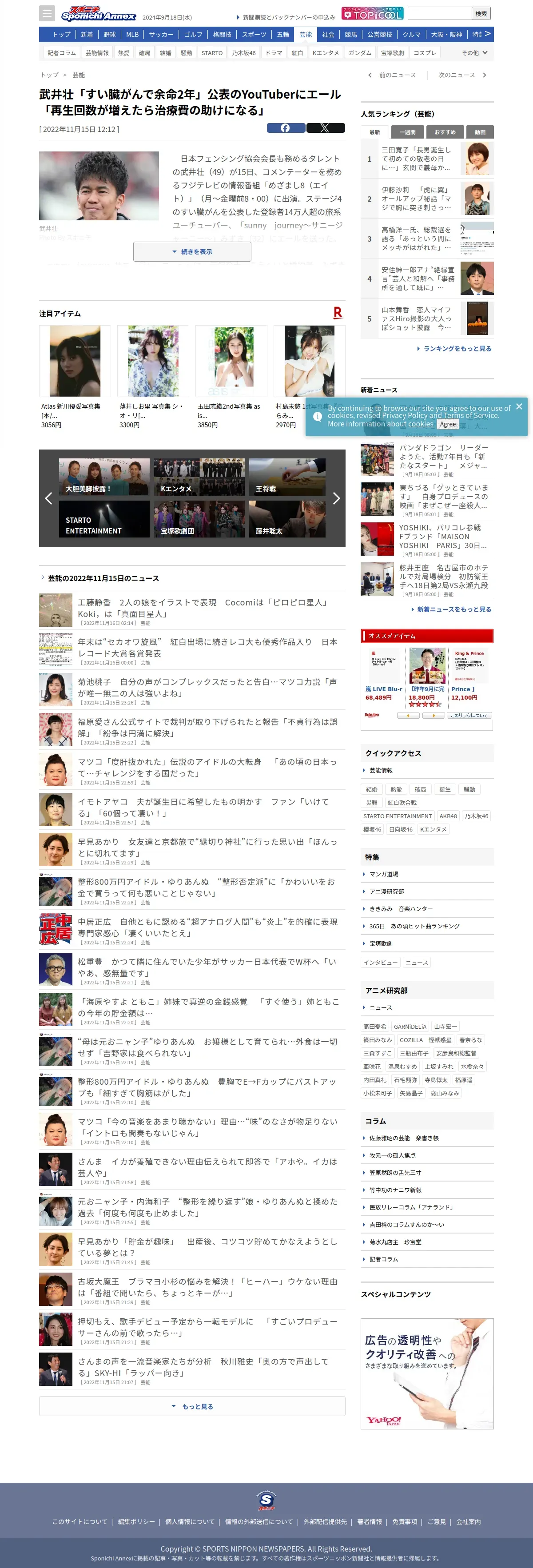Viewport: 533px width, 1568px height.
Task: Expand その他 sub-navigation dropdown
Action: click(x=474, y=53)
